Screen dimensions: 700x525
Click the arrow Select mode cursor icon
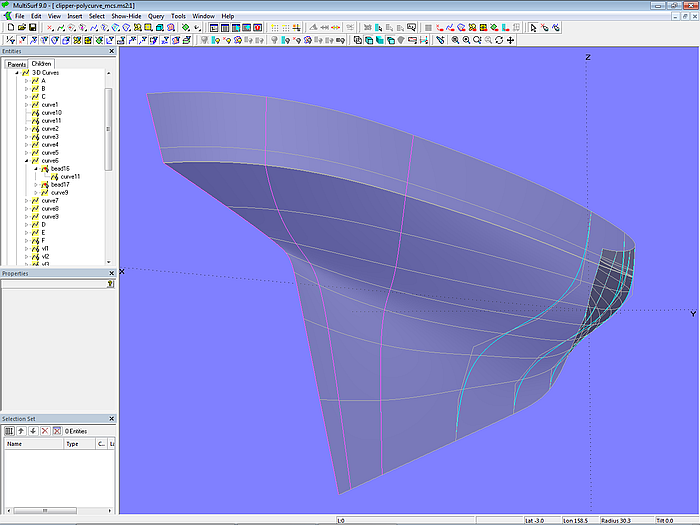(x=532, y=28)
